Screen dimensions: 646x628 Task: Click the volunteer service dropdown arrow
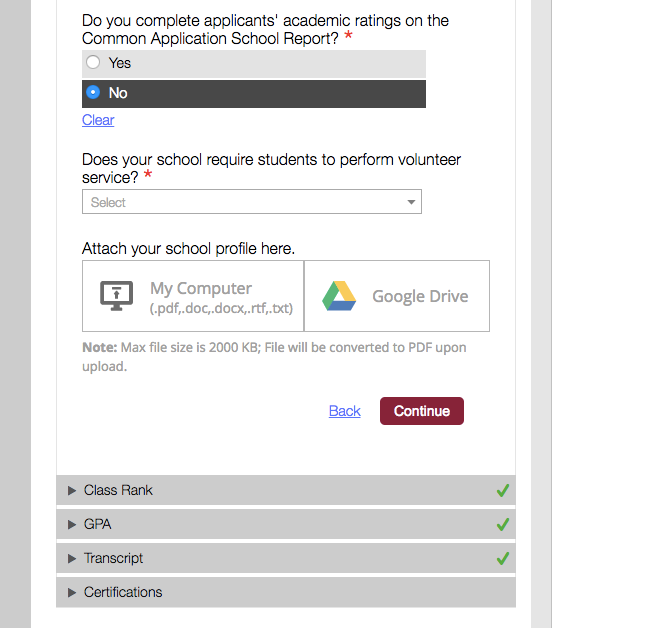pyautogui.click(x=411, y=202)
